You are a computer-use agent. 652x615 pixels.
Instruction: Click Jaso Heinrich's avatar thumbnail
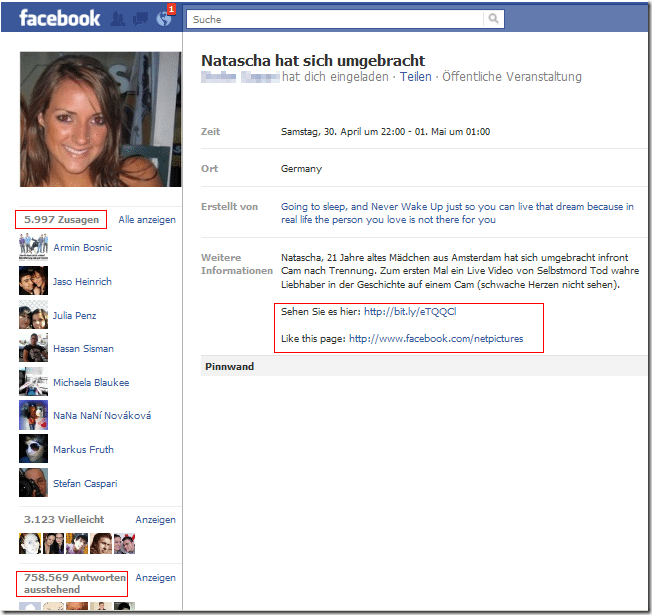click(33, 281)
